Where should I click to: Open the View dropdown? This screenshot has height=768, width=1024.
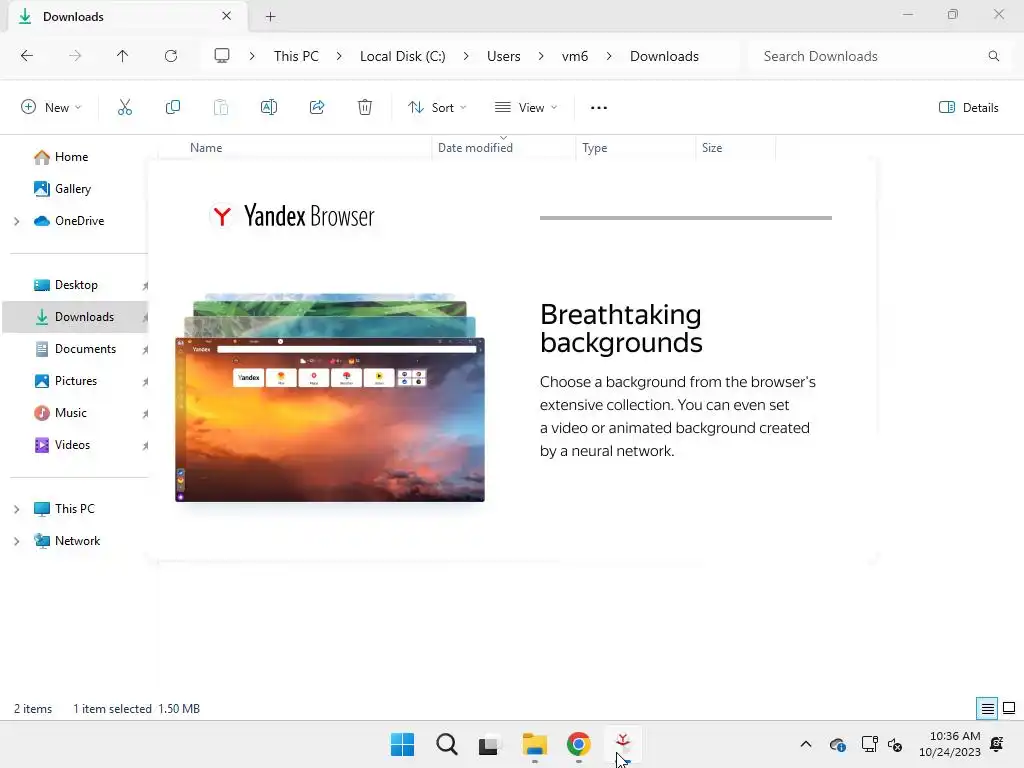pos(526,108)
